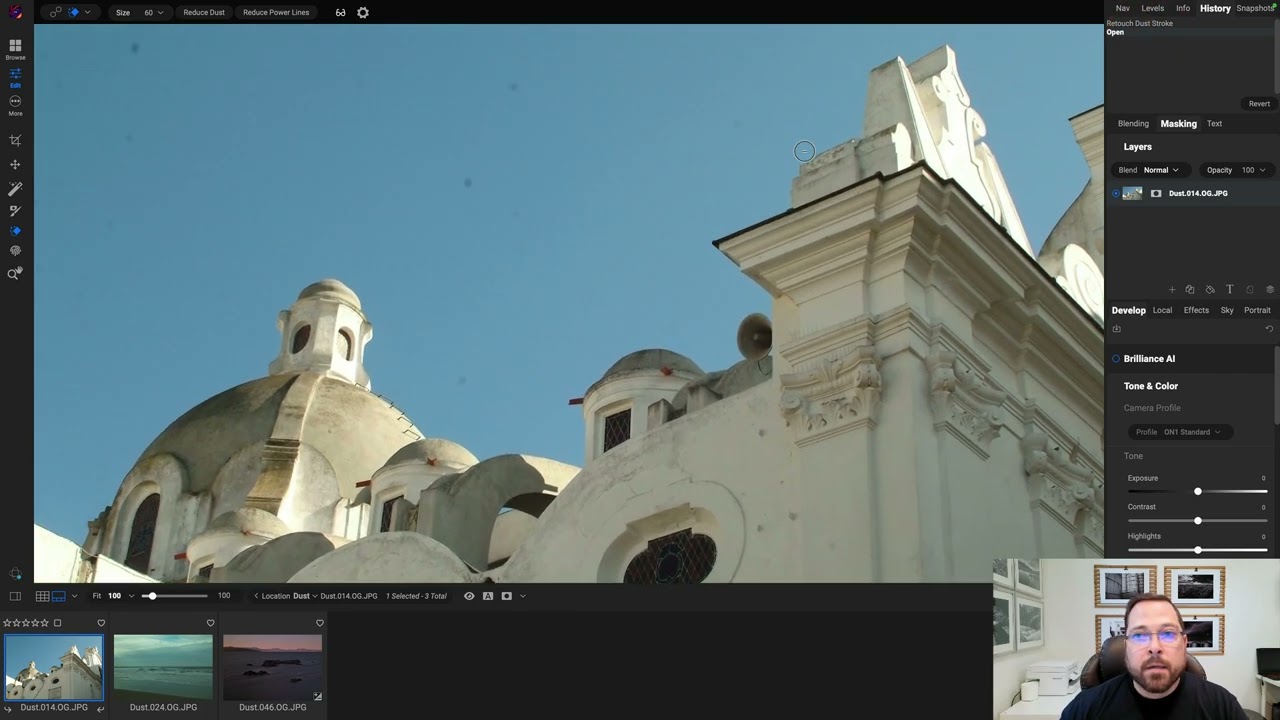Switch to filmstrip view mode
Image resolution: width=1280 pixels, height=720 pixels.
[58, 596]
